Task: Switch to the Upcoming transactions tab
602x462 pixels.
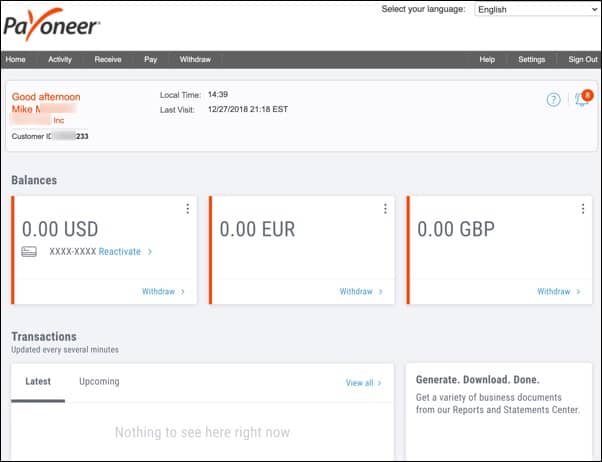Action: tap(99, 382)
